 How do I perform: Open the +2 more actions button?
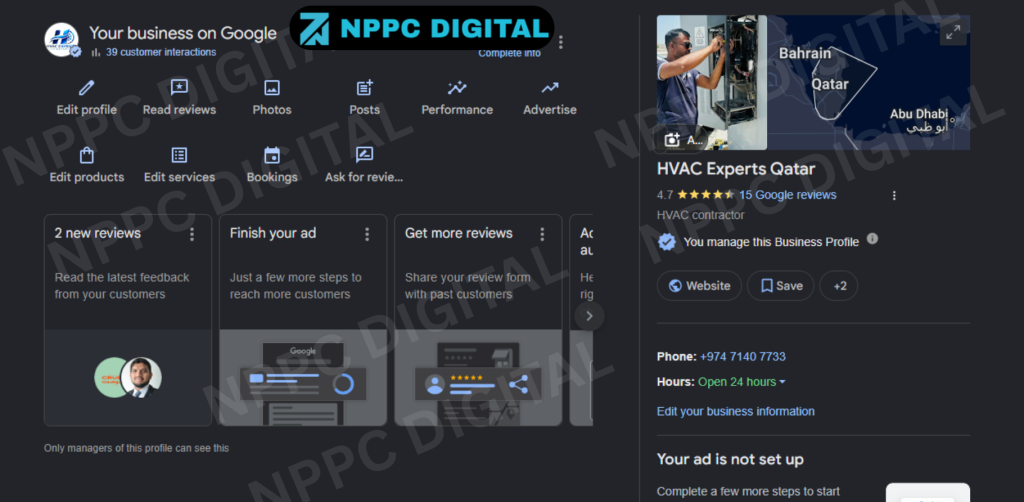[839, 286]
